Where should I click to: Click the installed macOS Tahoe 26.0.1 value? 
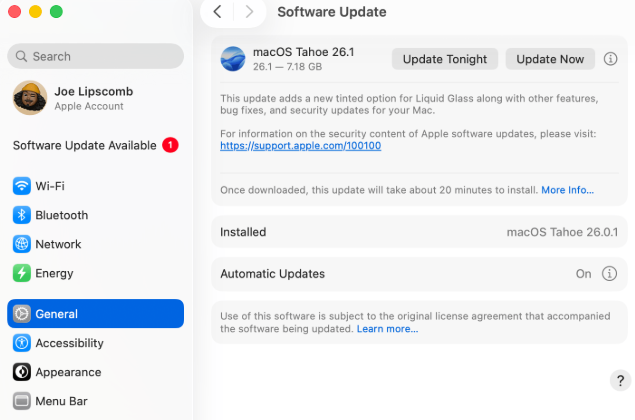pos(562,232)
